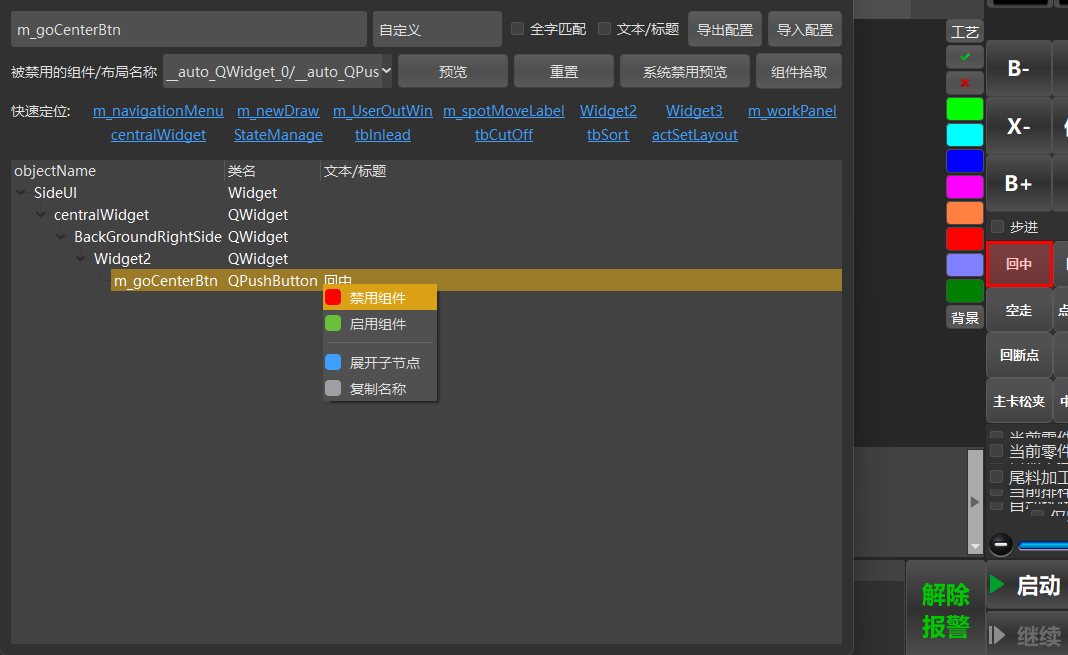Viewport: 1068px width, 655px height.
Task: Enable the 全字匹配 checkbox
Action: coord(518,29)
